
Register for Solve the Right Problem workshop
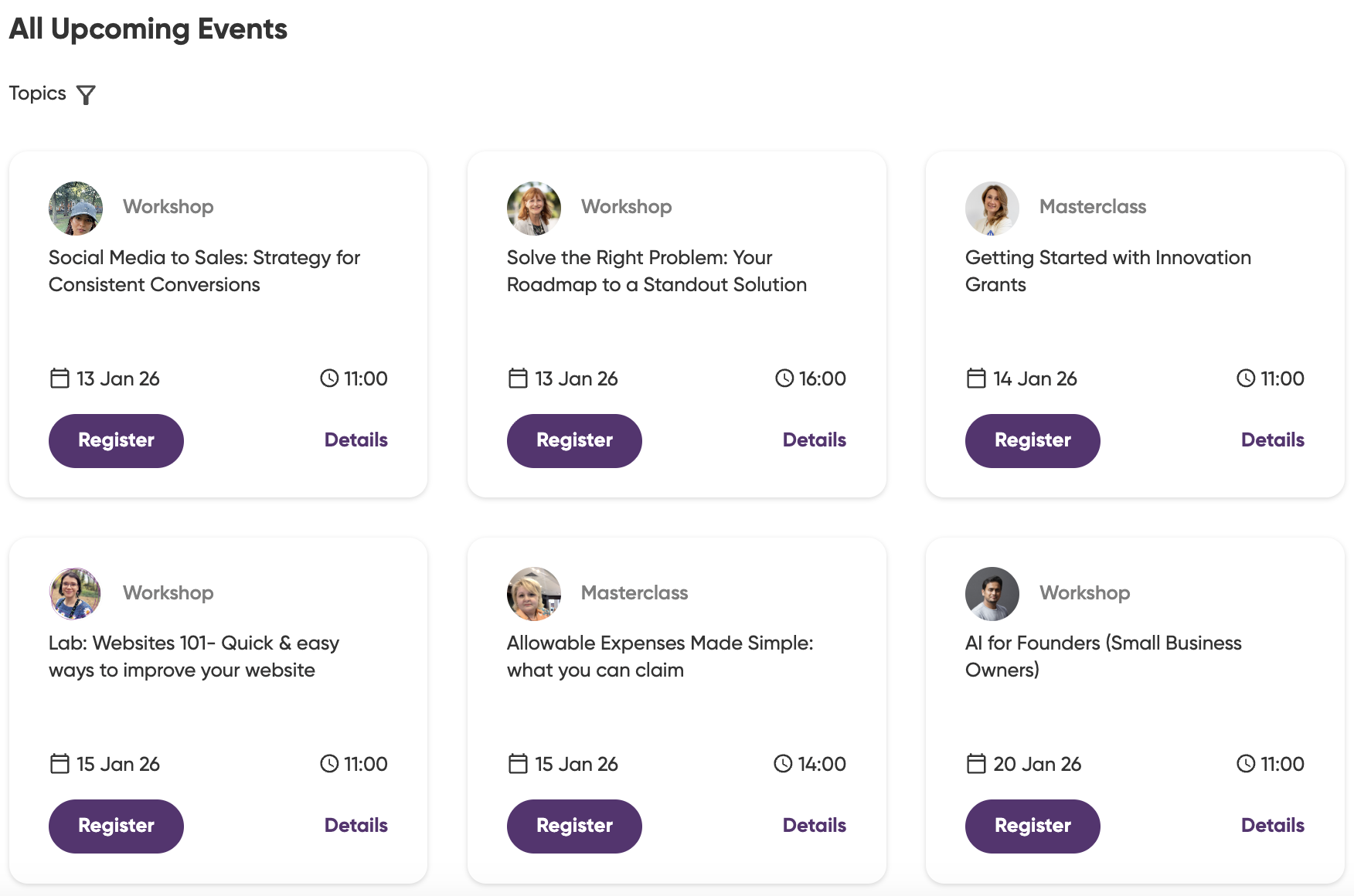tap(574, 440)
